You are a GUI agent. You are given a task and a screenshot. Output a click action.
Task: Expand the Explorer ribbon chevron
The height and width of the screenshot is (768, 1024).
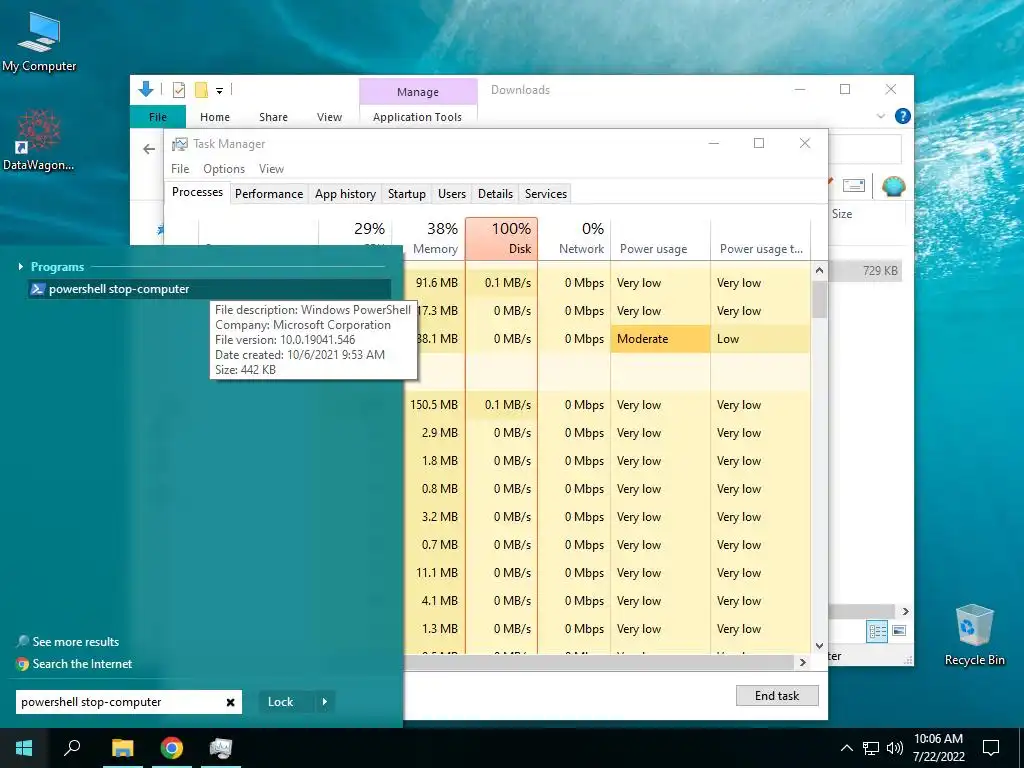881,116
